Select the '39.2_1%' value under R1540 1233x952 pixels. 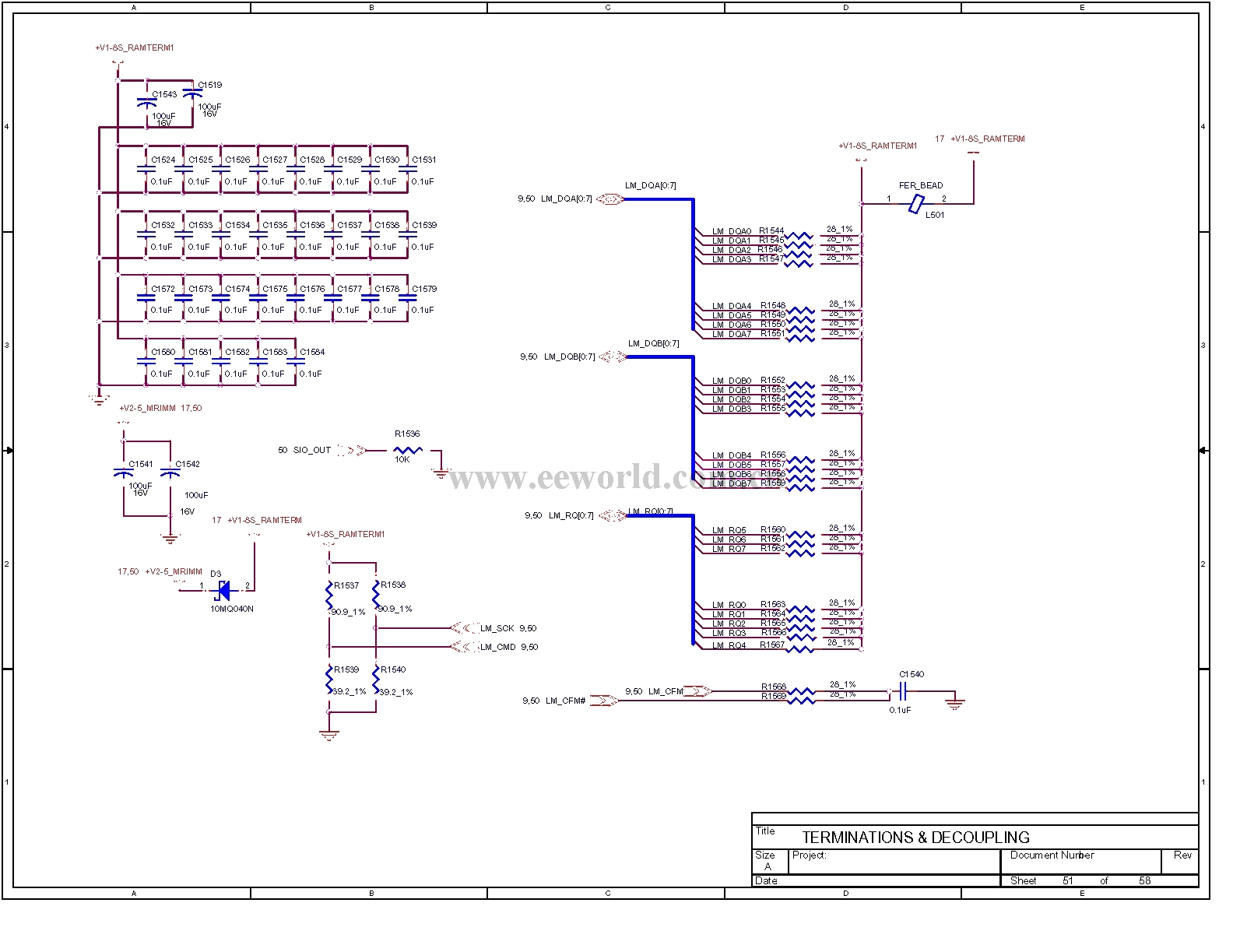(396, 692)
